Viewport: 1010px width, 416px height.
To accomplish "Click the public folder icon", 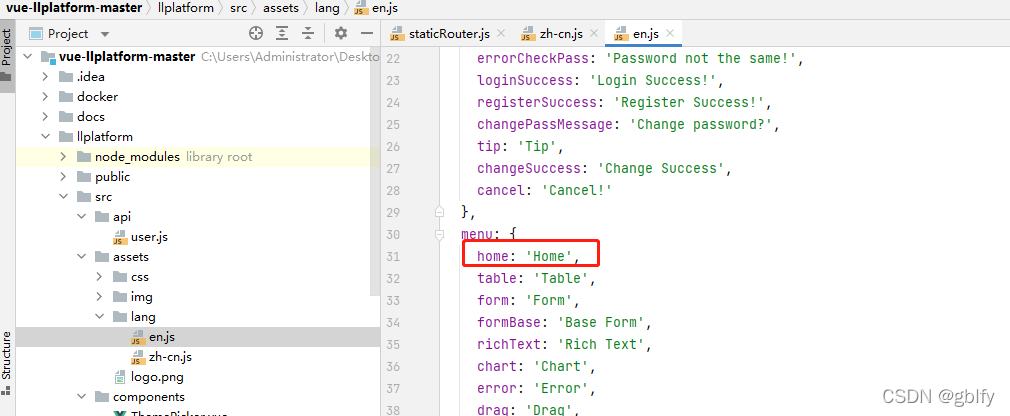I will coord(84,176).
